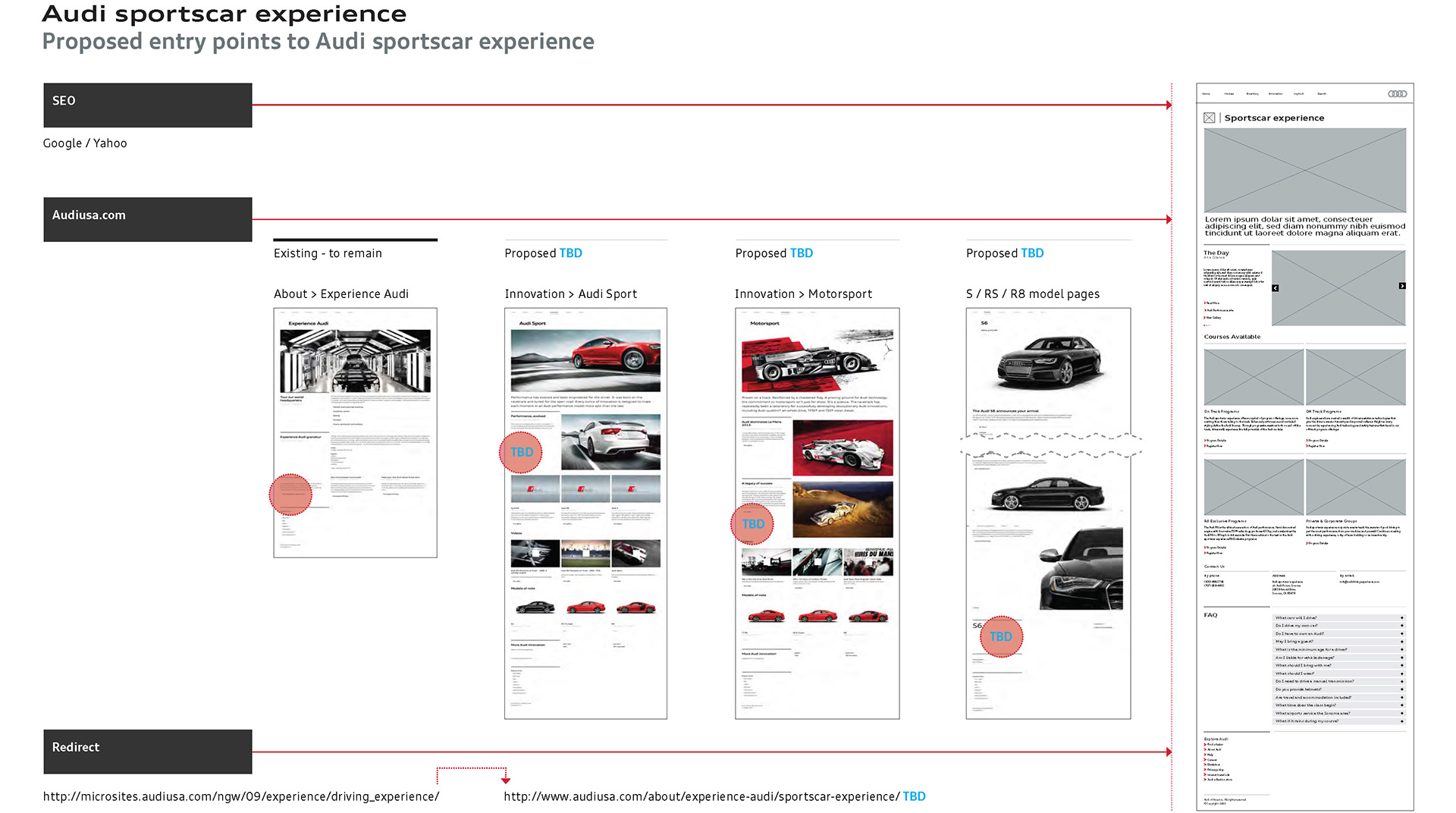1456x813 pixels.
Task: Click the Lorem ipsum intro paragraph in wireframe
Action: [x=1305, y=226]
